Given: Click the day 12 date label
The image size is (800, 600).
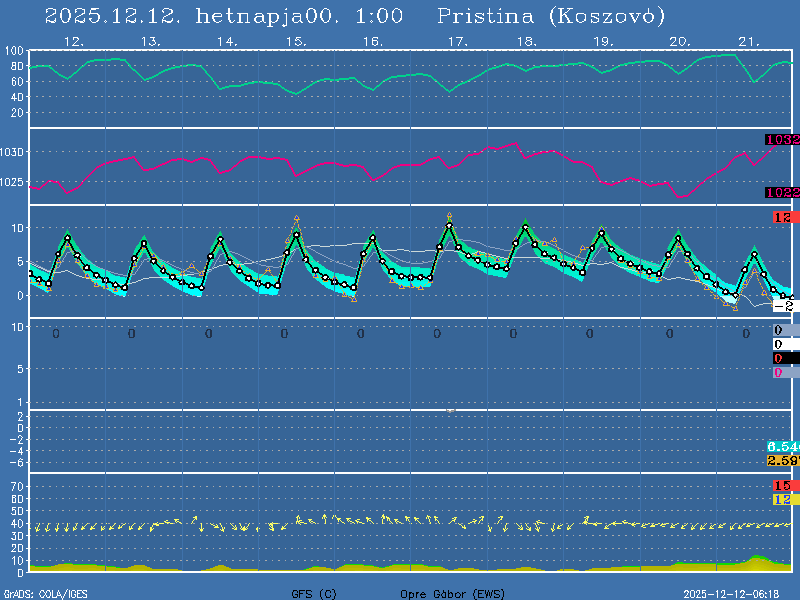Looking at the screenshot, I should pos(72,42).
